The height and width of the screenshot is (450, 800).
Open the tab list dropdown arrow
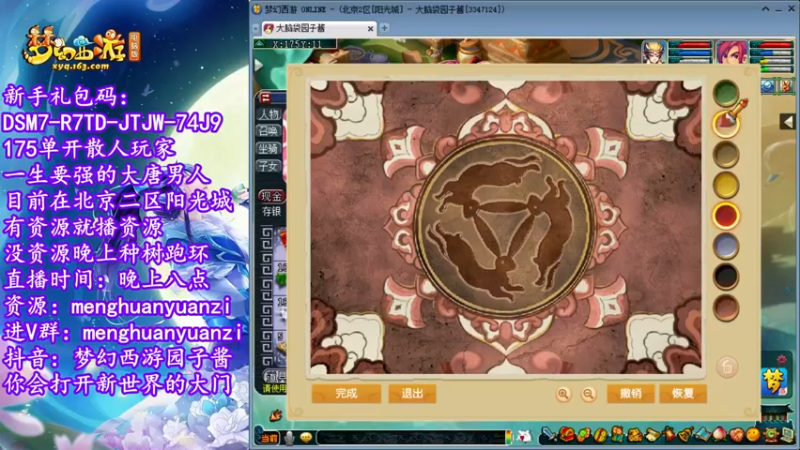[256, 29]
